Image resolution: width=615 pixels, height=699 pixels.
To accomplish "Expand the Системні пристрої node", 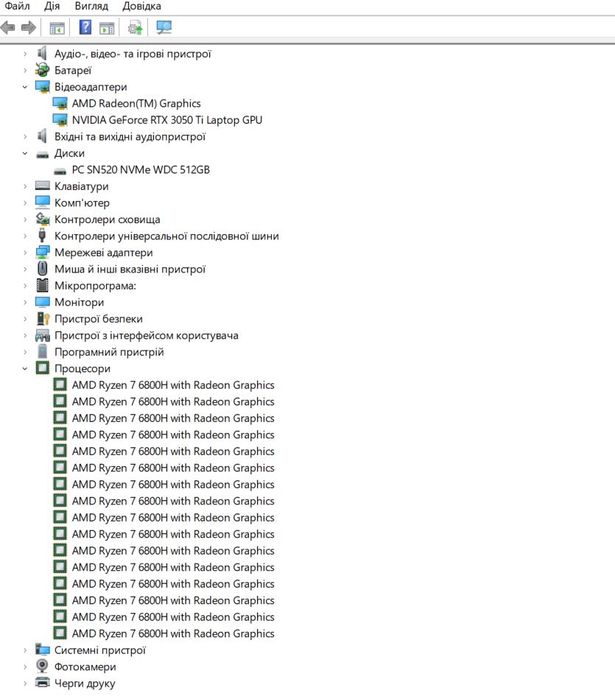I will click(25, 650).
